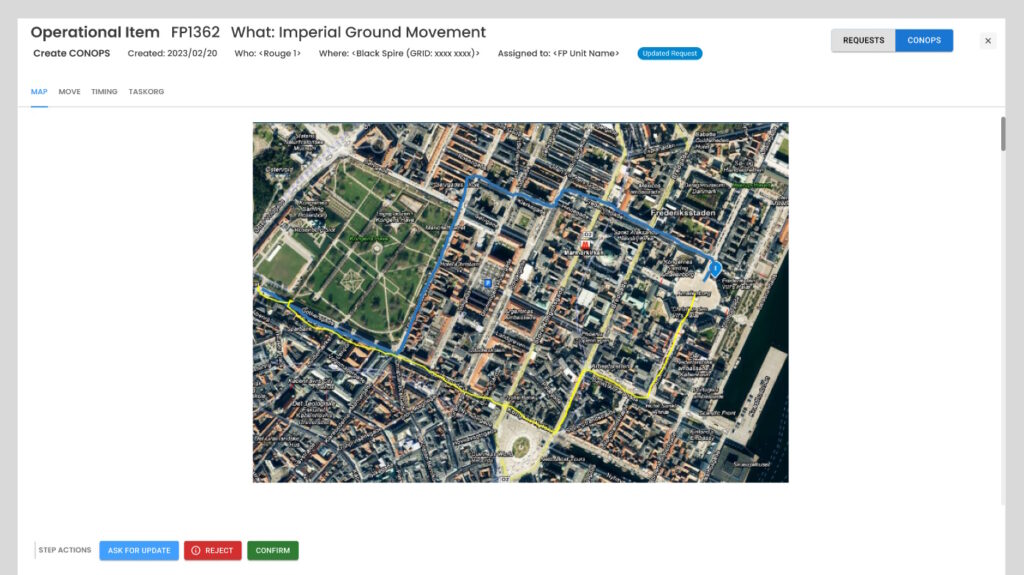Click the Updated Request status badge

[x=669, y=54]
